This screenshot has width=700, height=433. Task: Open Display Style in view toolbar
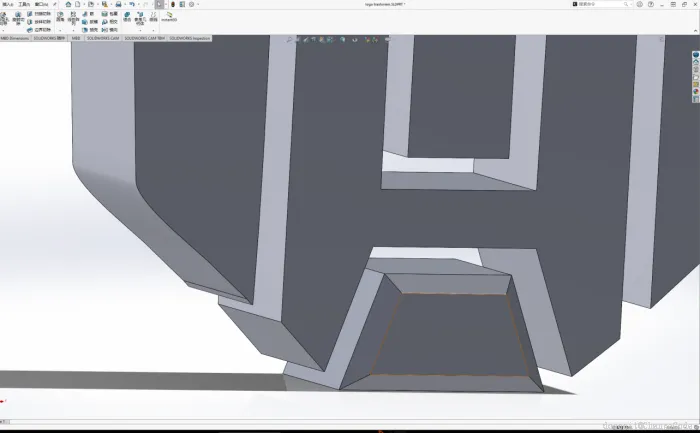[x=342, y=40]
